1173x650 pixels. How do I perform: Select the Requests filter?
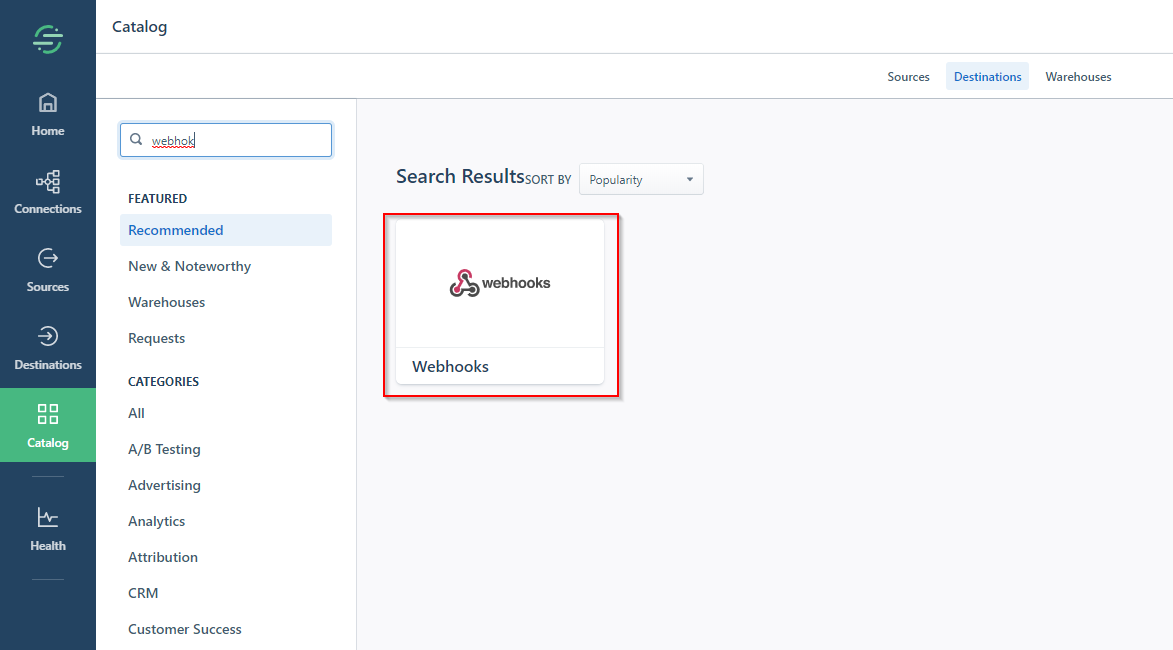[156, 338]
